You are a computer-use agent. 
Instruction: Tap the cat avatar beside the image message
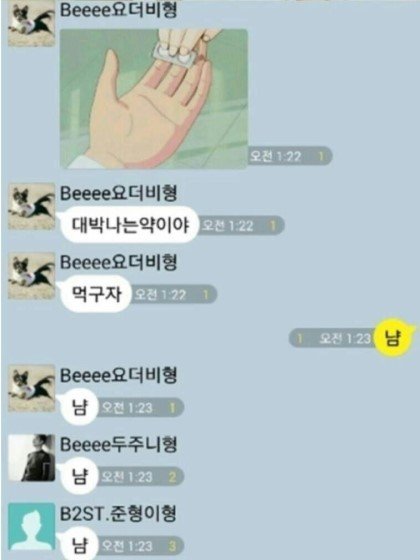point(32,23)
